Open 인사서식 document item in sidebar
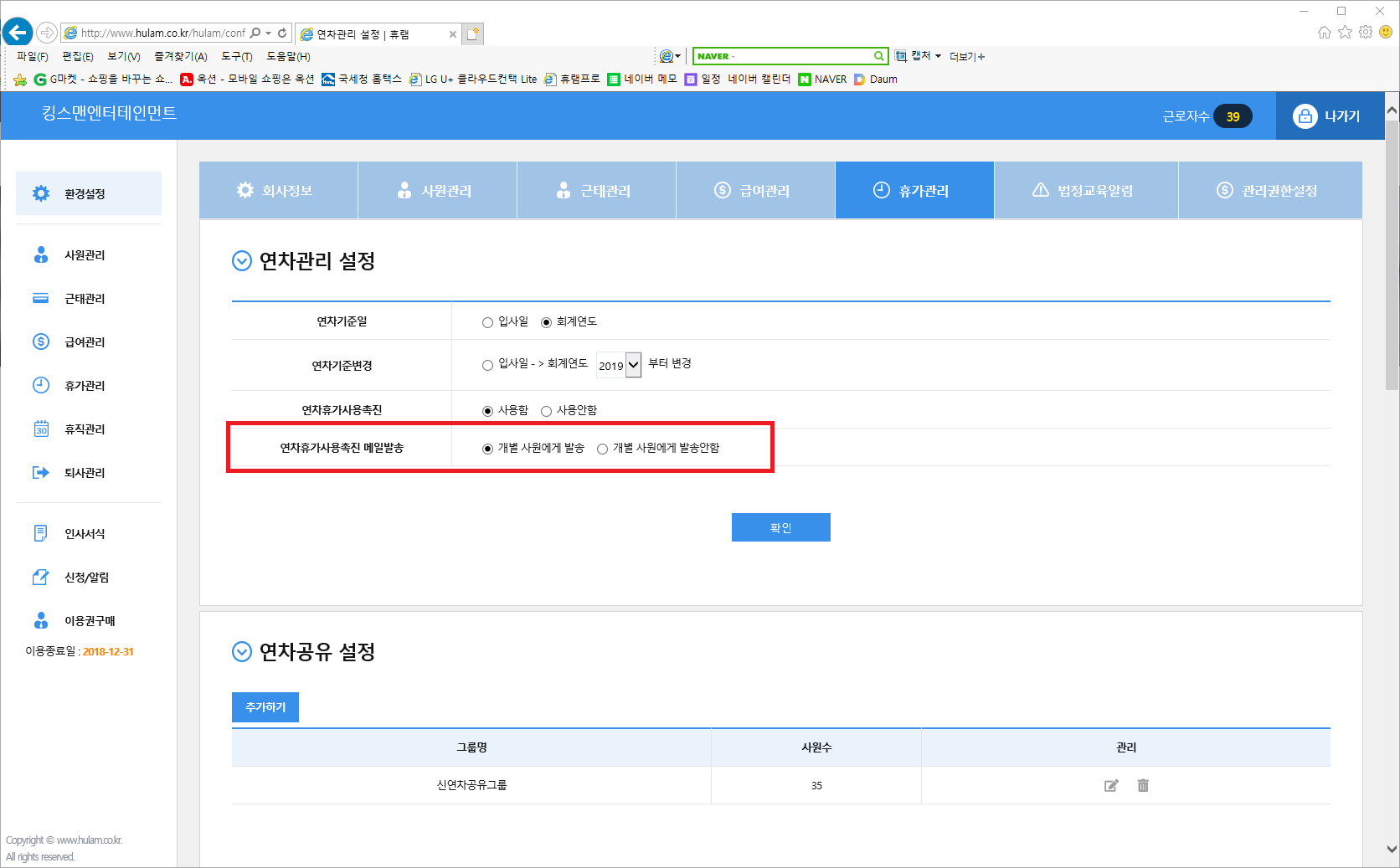The image size is (1400, 868). [x=84, y=534]
